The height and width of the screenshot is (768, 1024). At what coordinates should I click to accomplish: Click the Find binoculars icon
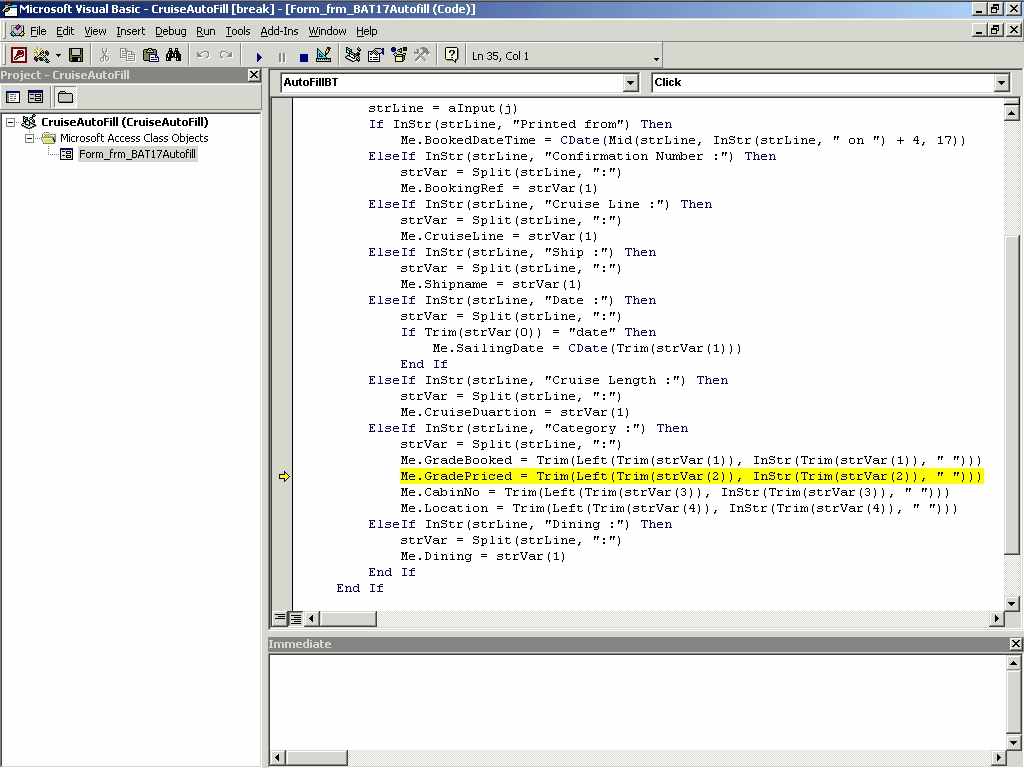(173, 56)
